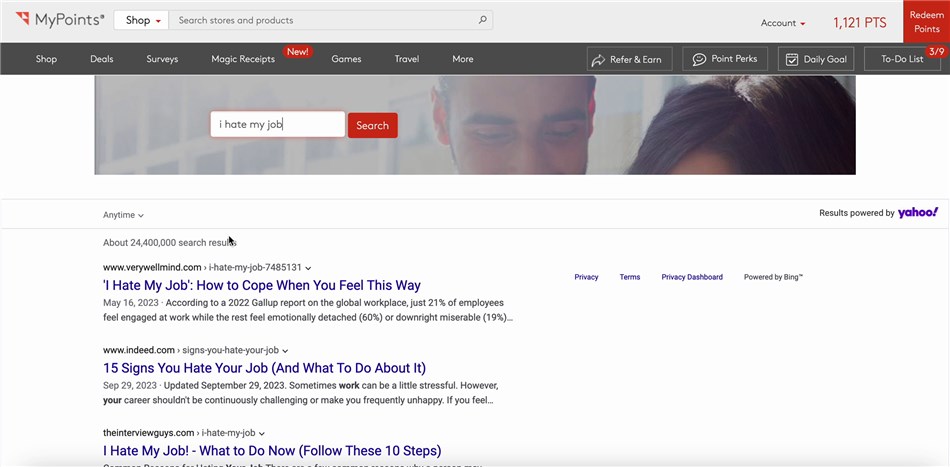
Task: Click the Yahoo logo
Action: point(918,213)
